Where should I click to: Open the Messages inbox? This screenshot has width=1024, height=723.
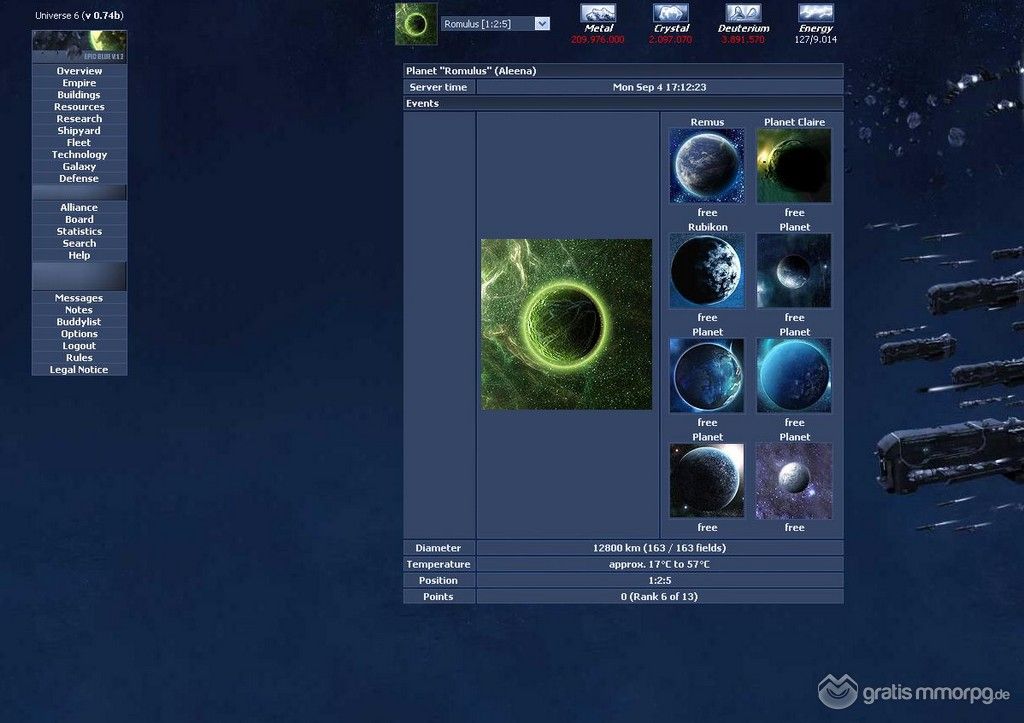pyautogui.click(x=79, y=298)
